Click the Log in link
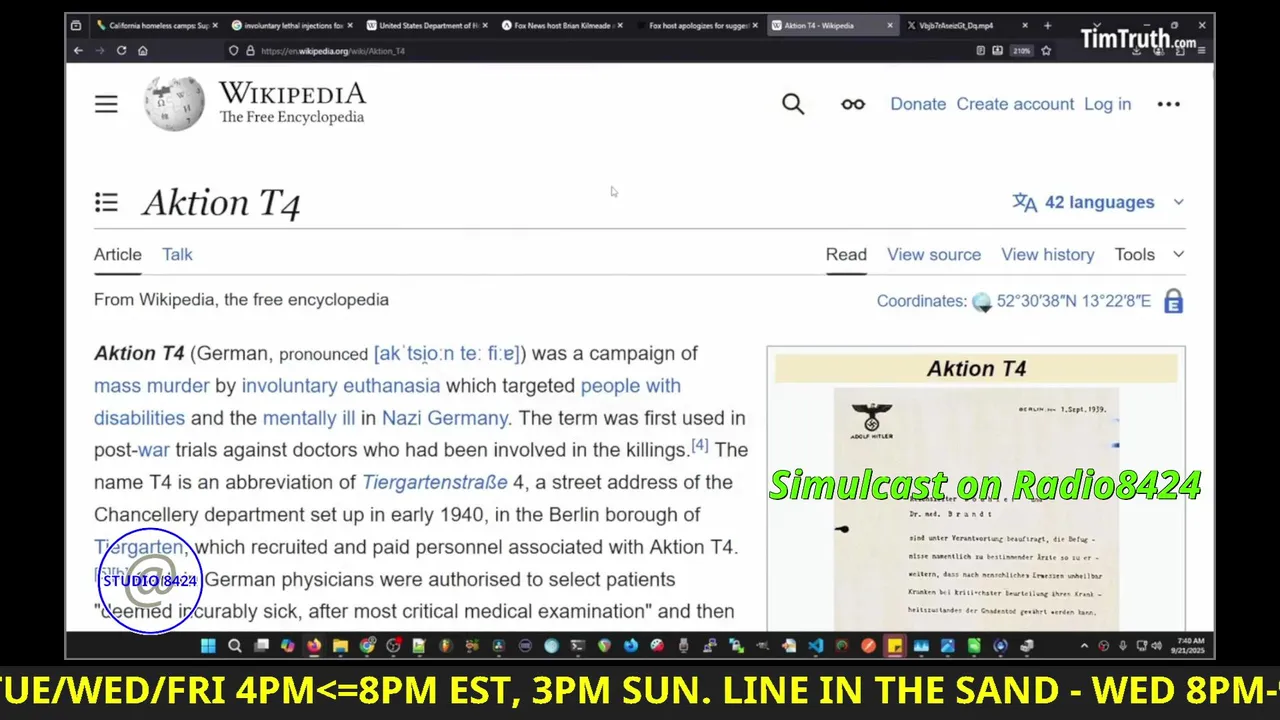The width and height of the screenshot is (1280, 720). 1108,104
